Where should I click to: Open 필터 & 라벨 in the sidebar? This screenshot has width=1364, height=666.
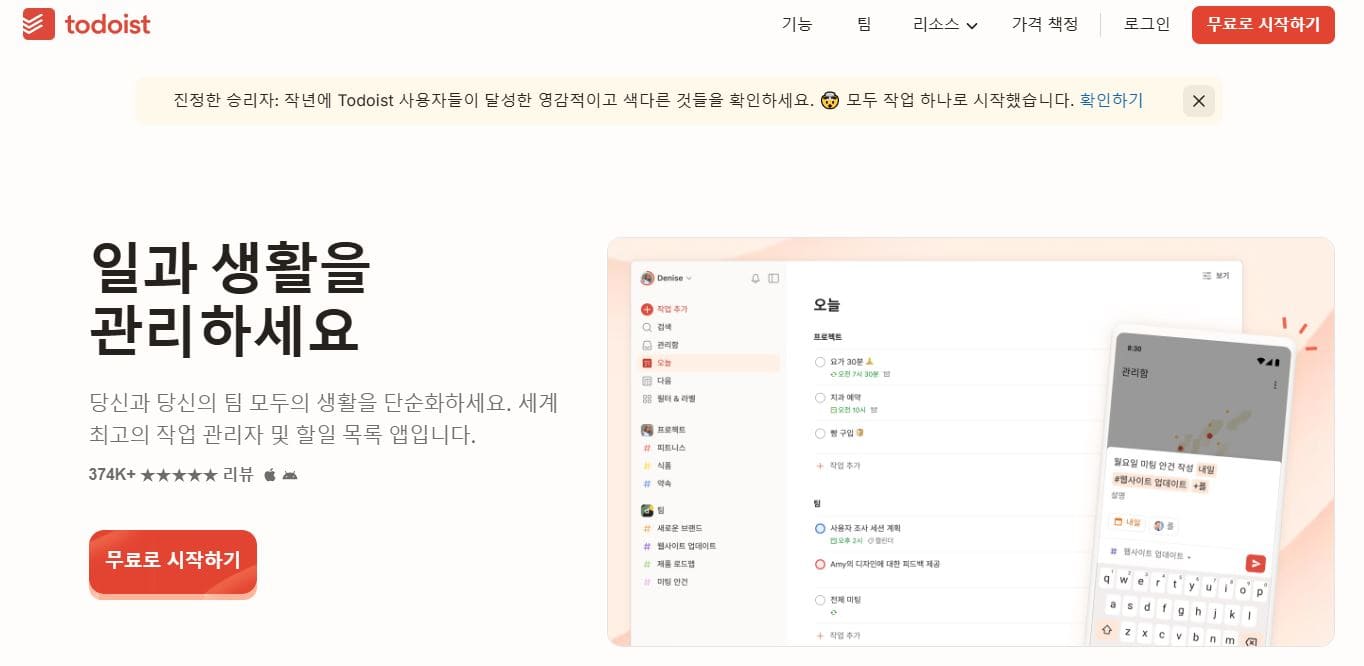pyautogui.click(x=668, y=398)
